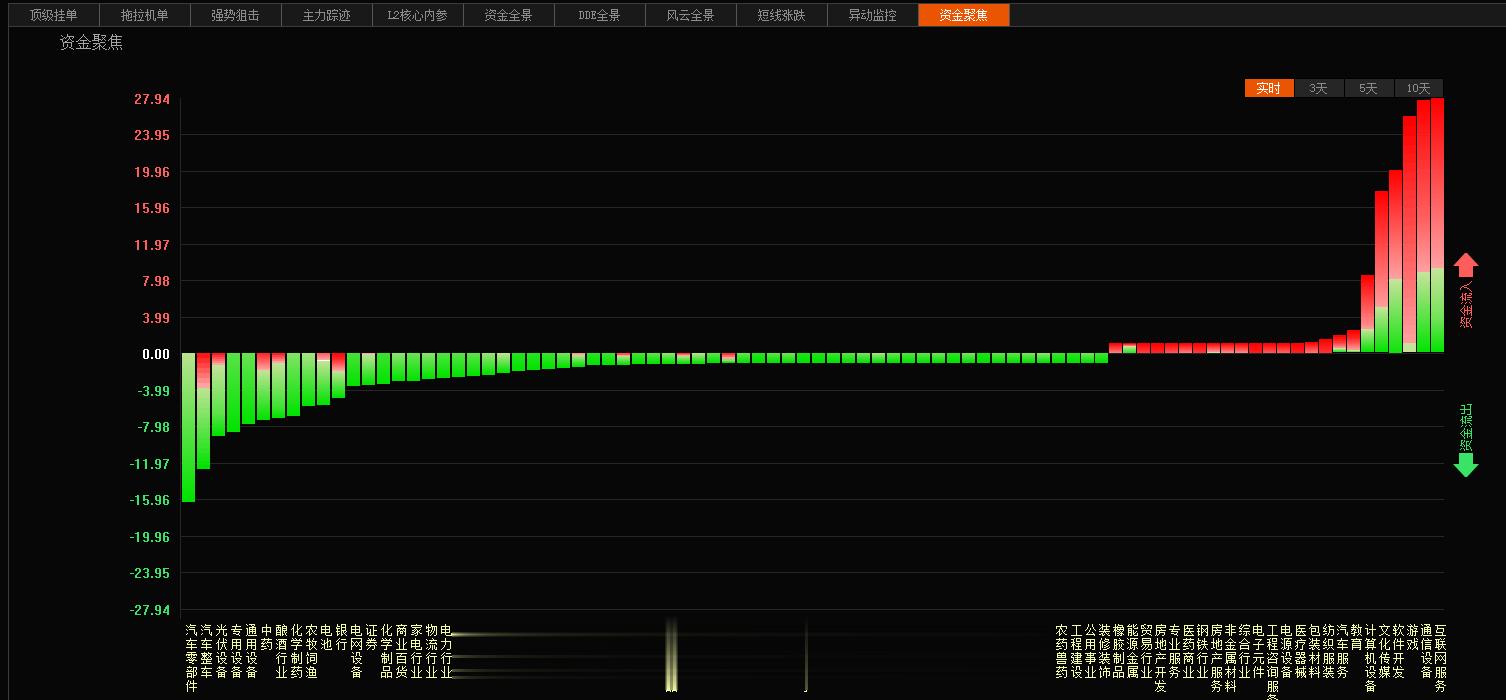Switch to the 异动监控 tab
The width and height of the screenshot is (1506, 700).
(872, 15)
